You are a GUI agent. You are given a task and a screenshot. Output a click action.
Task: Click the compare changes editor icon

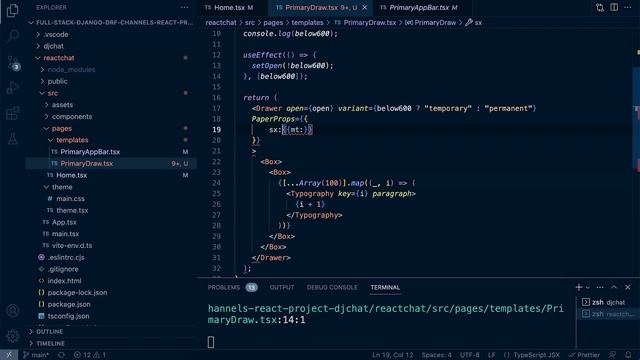pyautogui.click(x=600, y=7)
